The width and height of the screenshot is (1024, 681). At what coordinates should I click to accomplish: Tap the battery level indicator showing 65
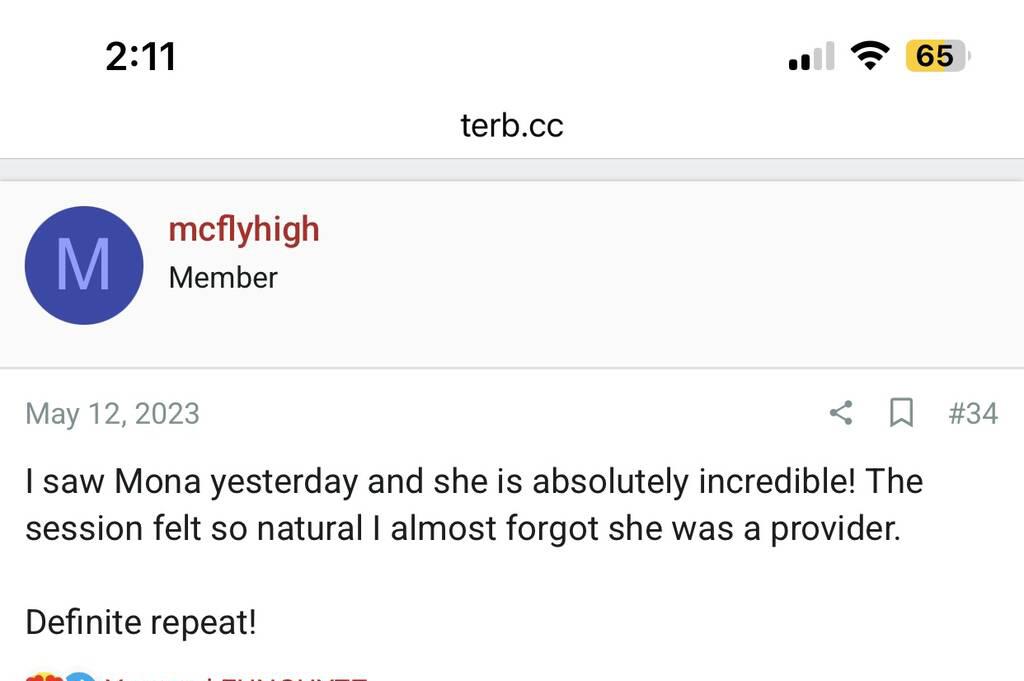pos(936,56)
